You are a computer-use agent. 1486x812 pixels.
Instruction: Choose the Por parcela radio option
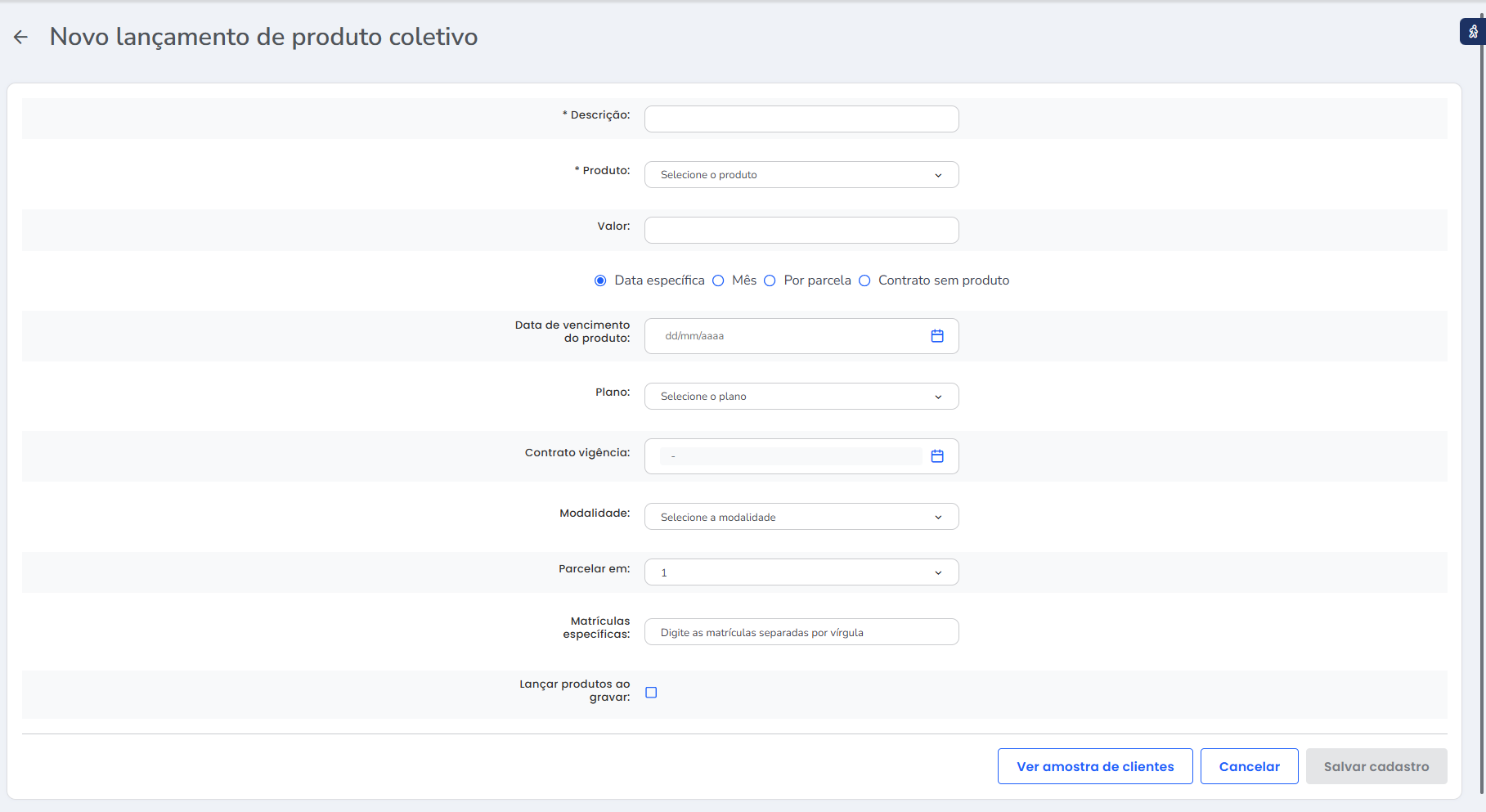(x=770, y=280)
